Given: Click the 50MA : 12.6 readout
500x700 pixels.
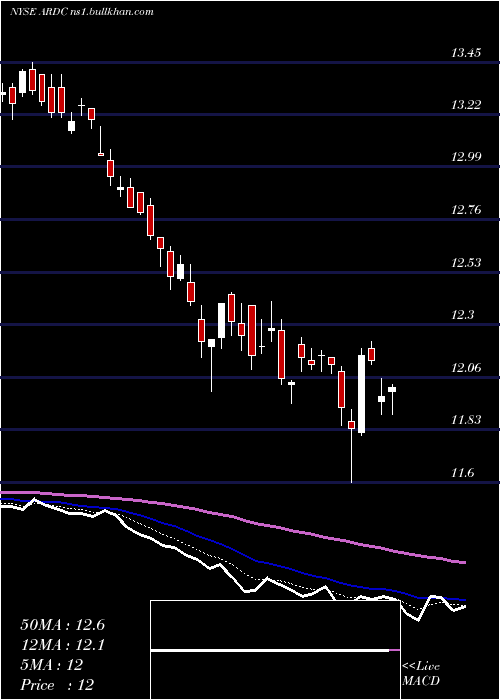Looking at the screenshot, I should click(x=62, y=625).
